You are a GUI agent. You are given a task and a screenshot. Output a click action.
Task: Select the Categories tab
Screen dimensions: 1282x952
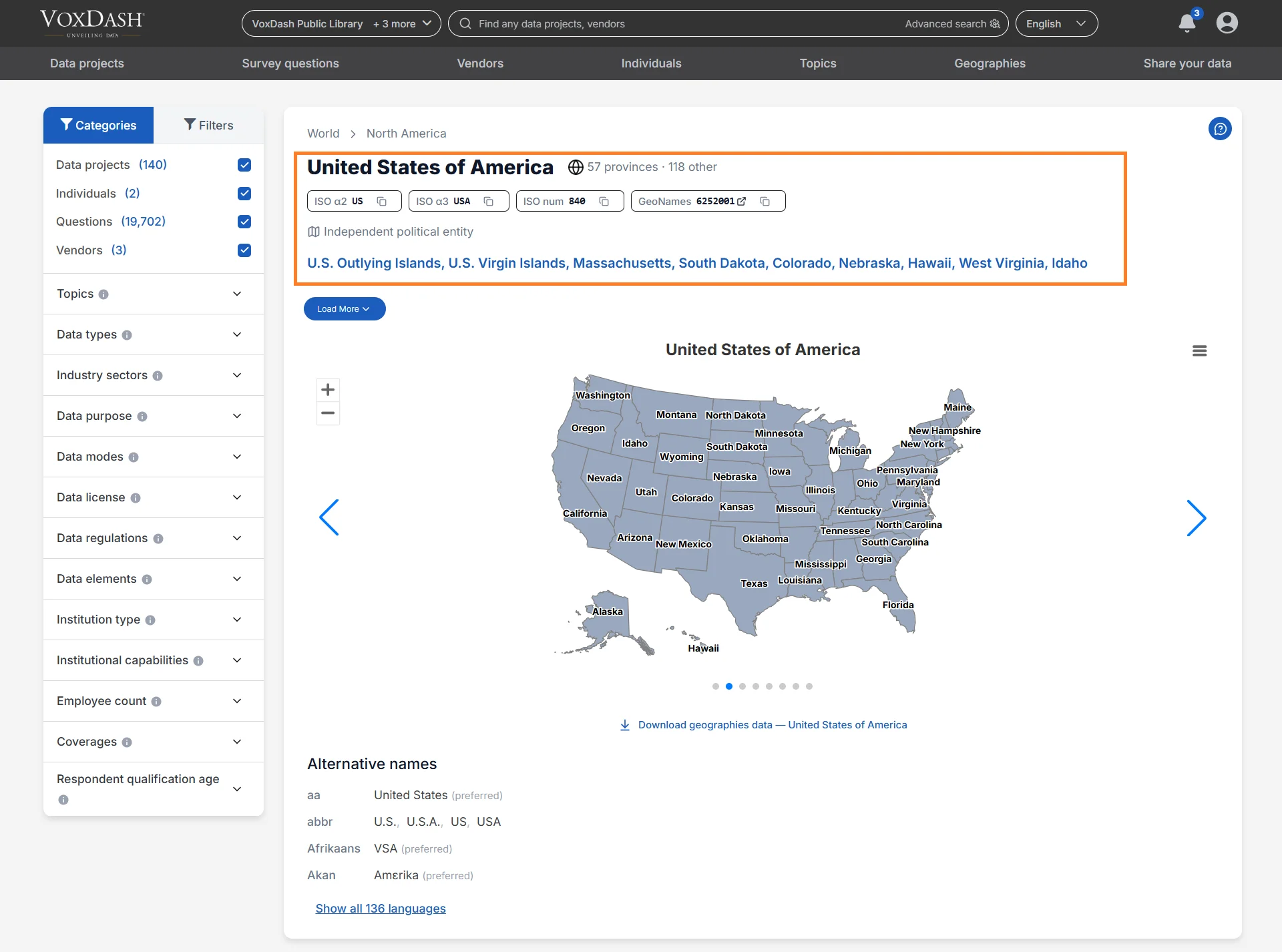[98, 125]
